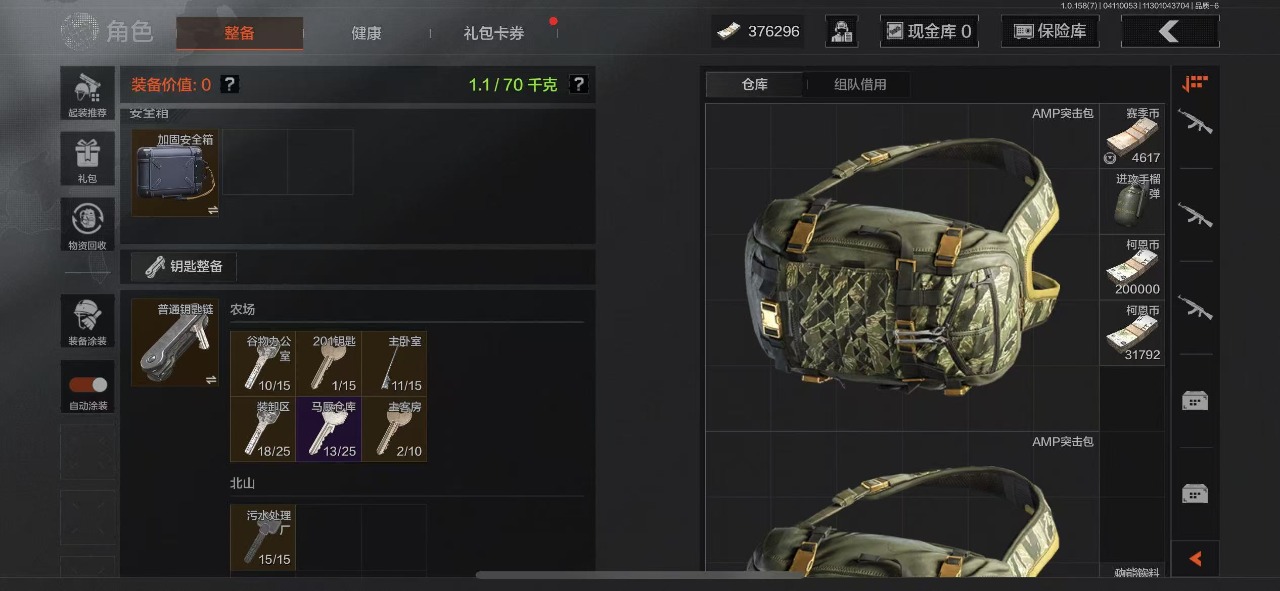Open the 现金库 button
Image resolution: width=1280 pixels, height=591 pixels.
tap(929, 31)
